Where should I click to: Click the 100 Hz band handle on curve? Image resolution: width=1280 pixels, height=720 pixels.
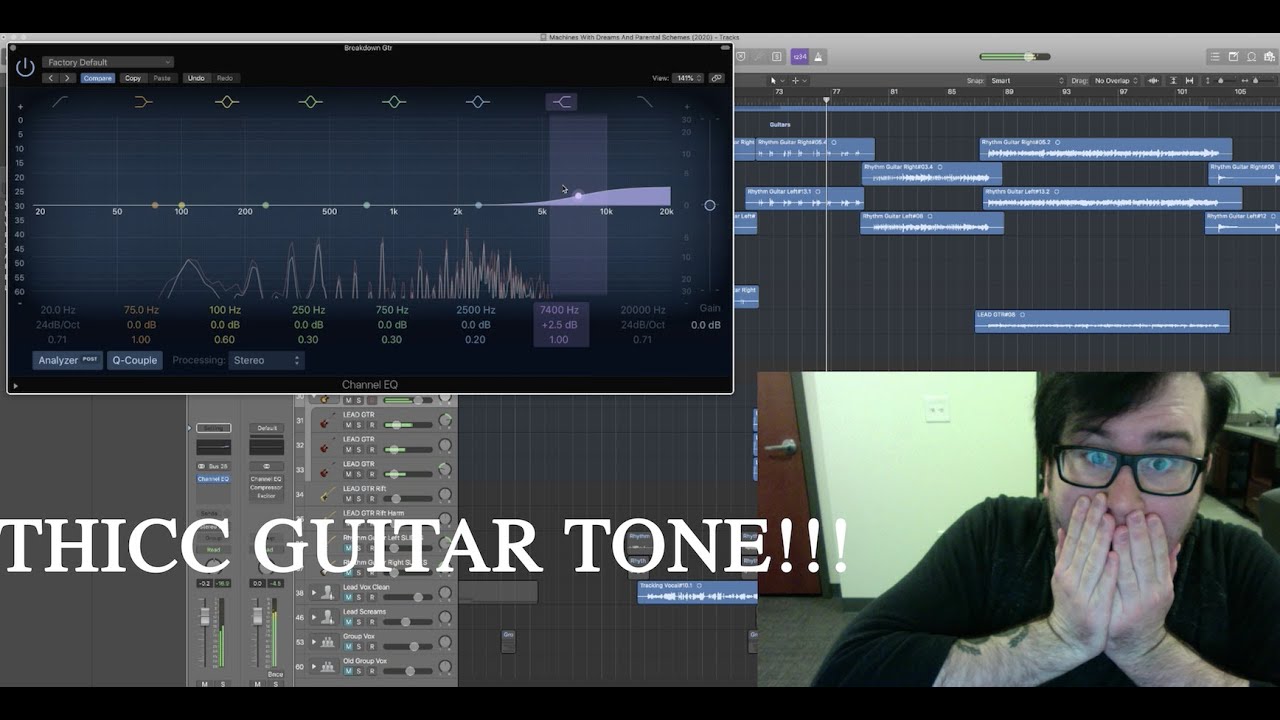point(181,206)
